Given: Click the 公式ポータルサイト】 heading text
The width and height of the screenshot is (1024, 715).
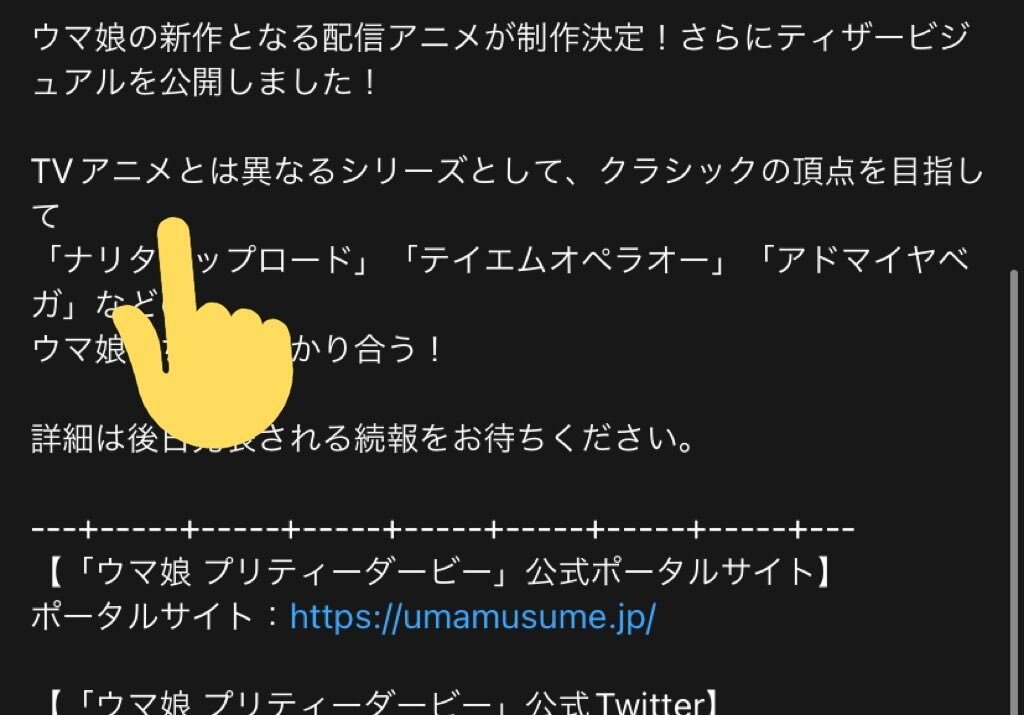Looking at the screenshot, I should (679, 571).
